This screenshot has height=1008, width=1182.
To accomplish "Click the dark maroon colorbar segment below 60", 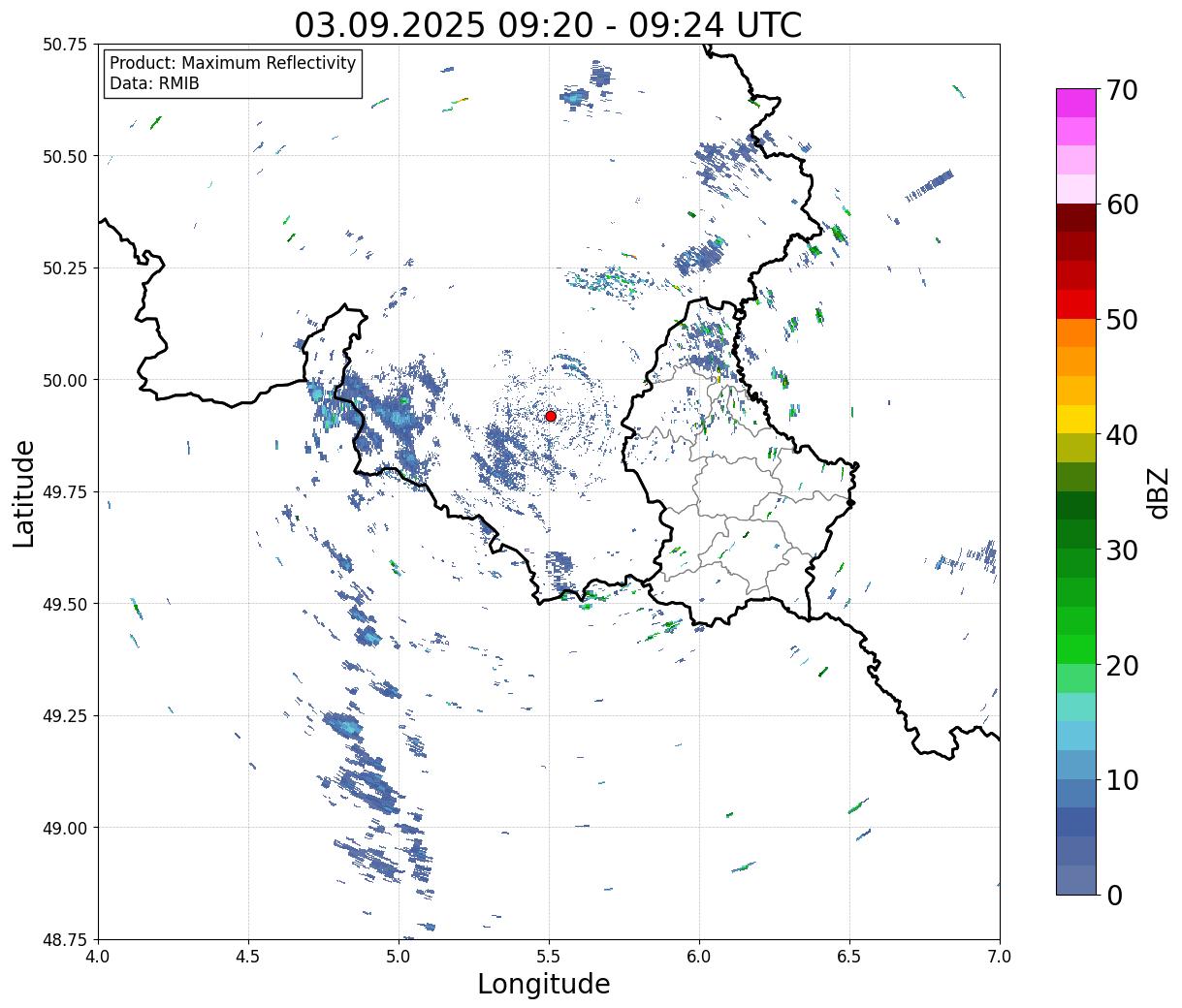I will click(1076, 218).
